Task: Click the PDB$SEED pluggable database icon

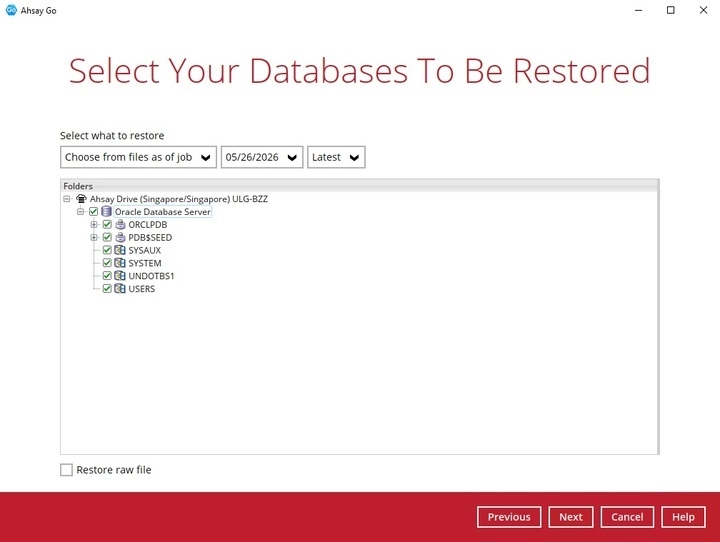Action: point(120,237)
